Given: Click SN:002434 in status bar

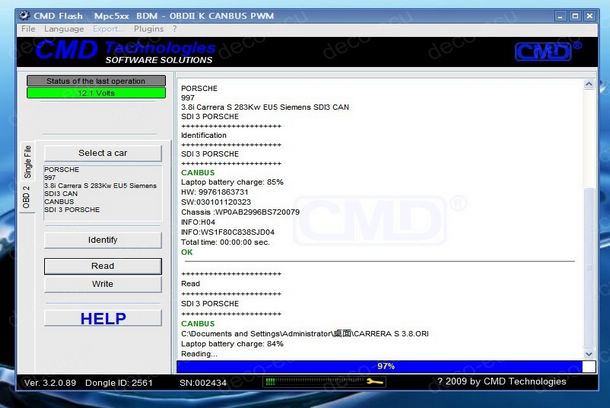Looking at the screenshot, I should (203, 383).
